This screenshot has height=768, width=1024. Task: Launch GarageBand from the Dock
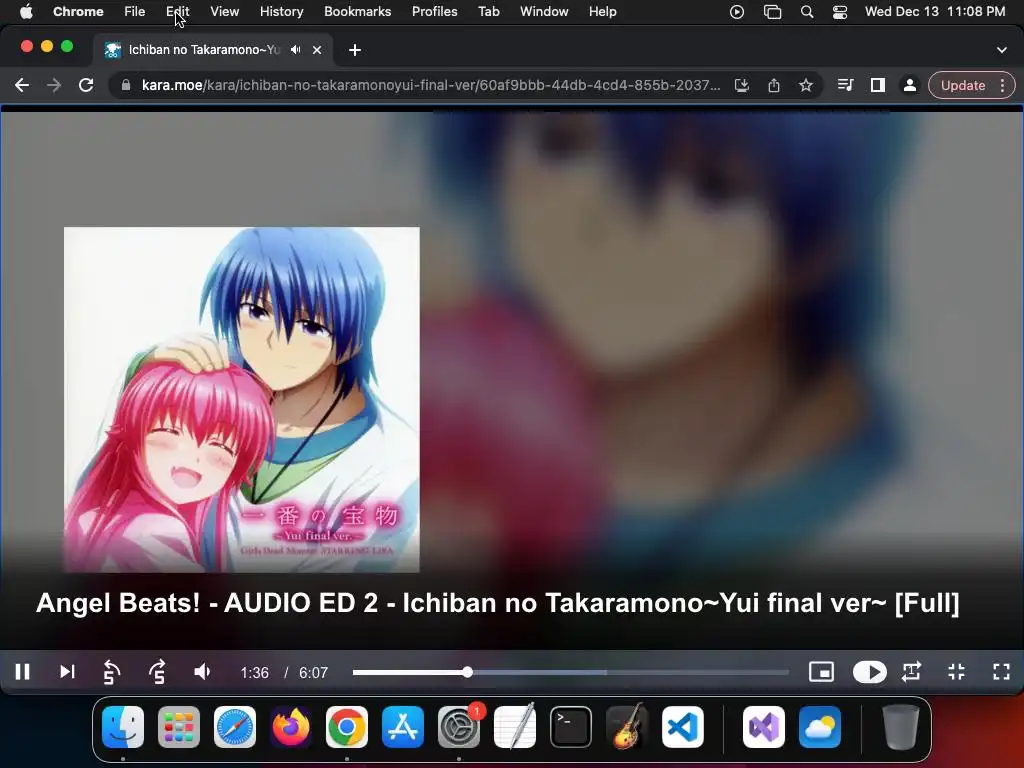click(627, 727)
